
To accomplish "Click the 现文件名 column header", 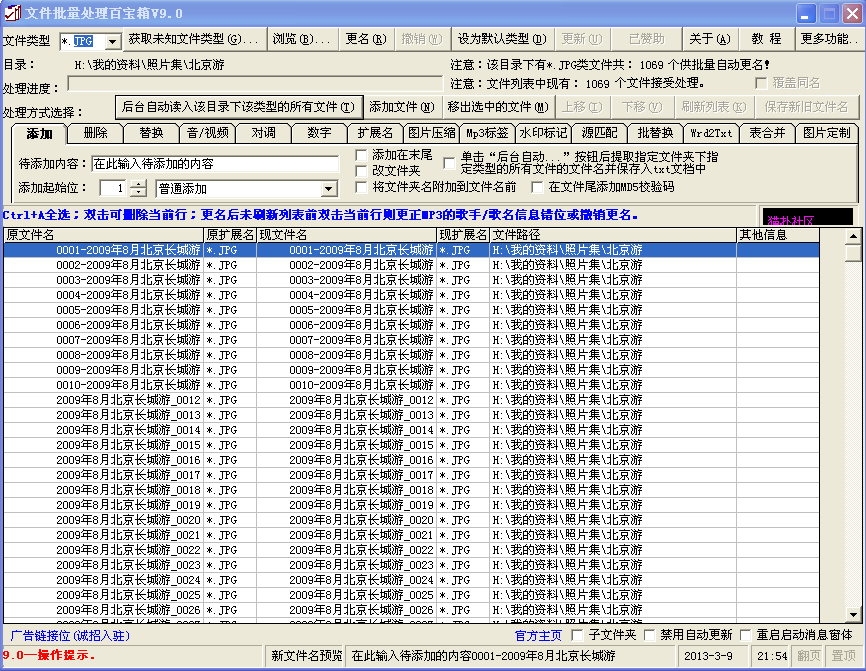I will click(346, 234).
